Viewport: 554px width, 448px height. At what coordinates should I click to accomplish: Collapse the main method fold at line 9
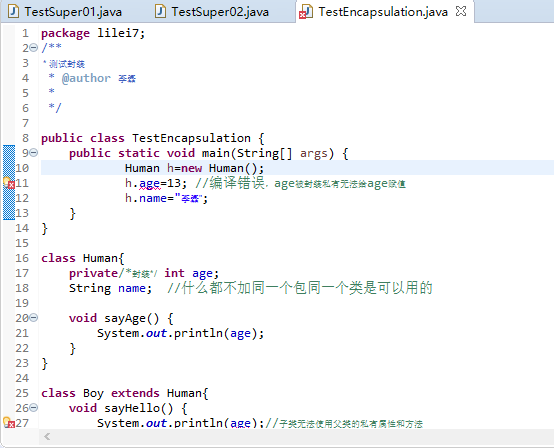[x=33, y=153]
